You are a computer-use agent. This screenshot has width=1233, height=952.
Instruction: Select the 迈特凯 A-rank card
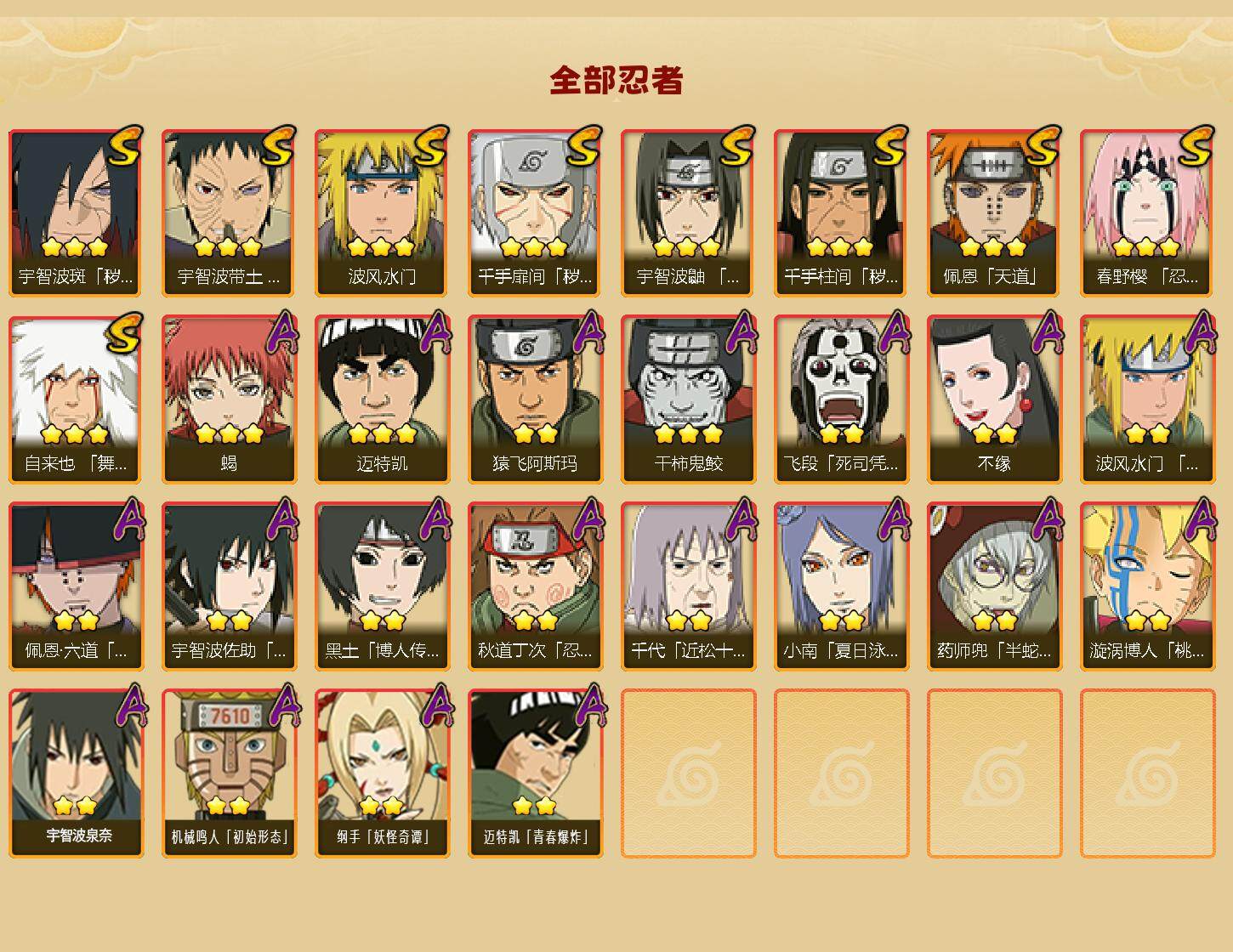[x=382, y=399]
